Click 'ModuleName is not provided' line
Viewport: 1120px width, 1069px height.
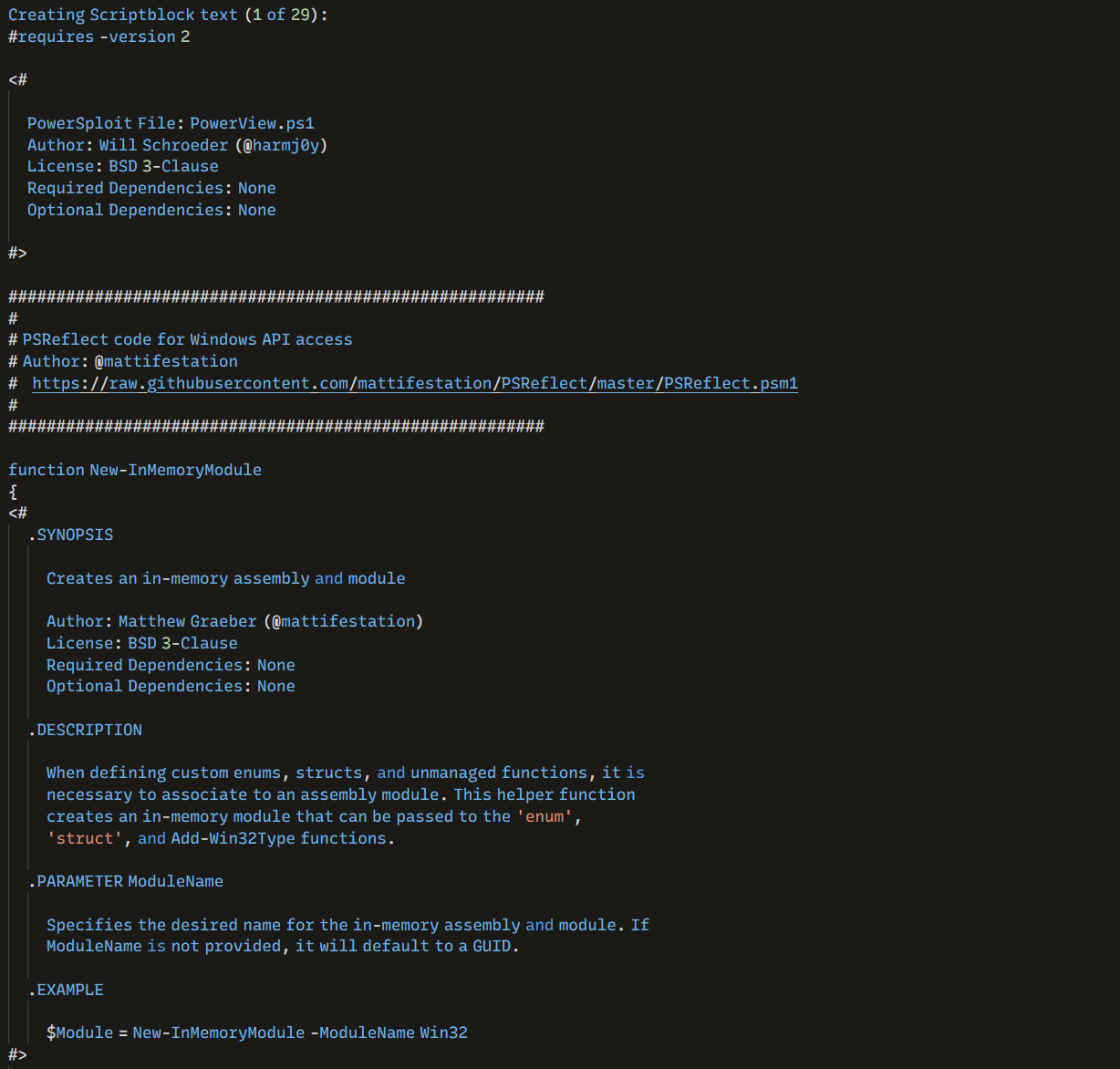(x=283, y=946)
